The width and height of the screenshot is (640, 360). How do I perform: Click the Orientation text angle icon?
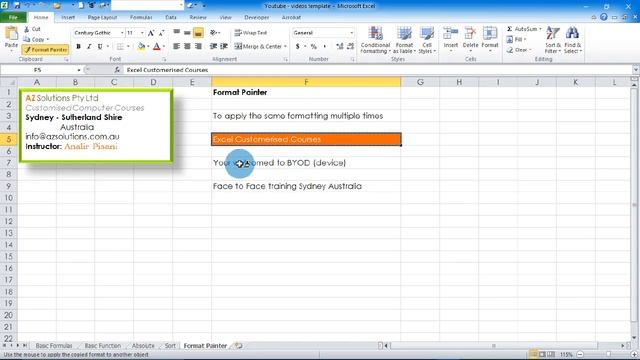click(213, 33)
